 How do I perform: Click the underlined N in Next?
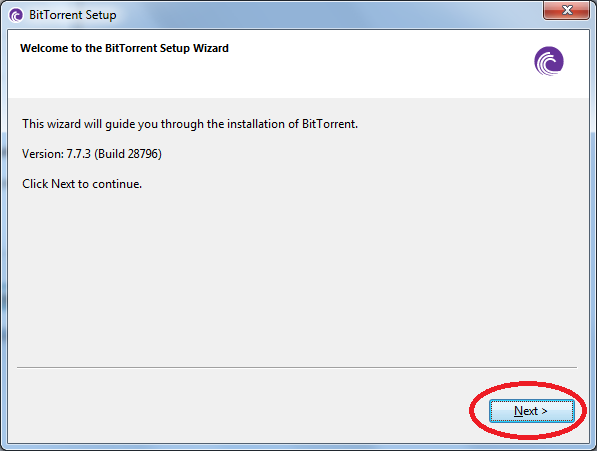pos(518,411)
